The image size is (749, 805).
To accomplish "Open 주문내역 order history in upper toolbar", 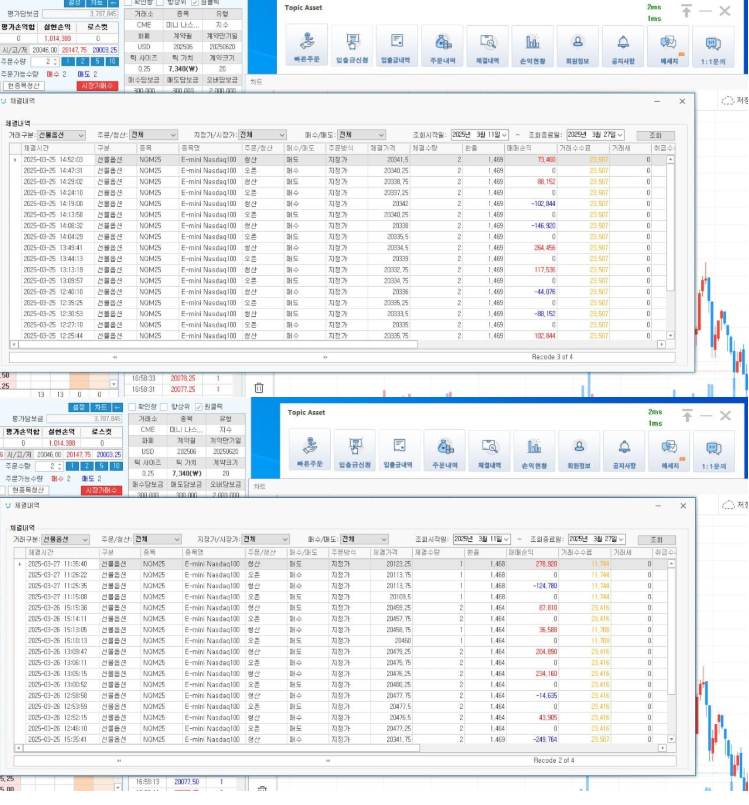I will [443, 47].
